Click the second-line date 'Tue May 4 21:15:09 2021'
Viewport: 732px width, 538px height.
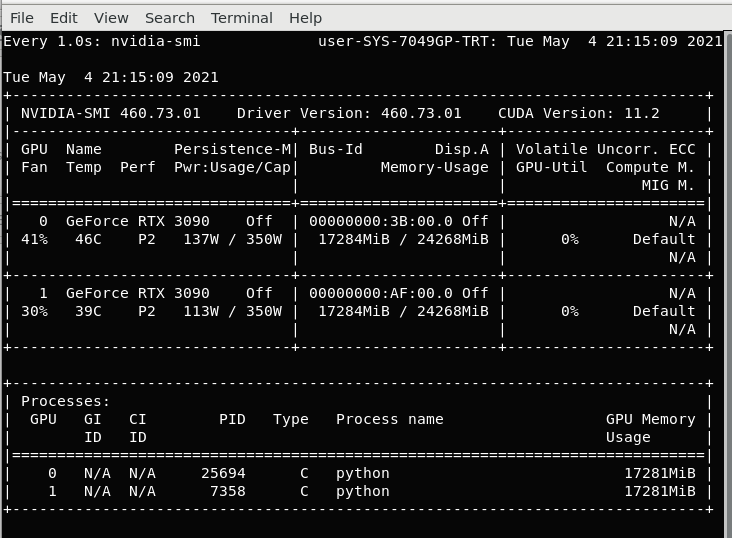(x=111, y=78)
